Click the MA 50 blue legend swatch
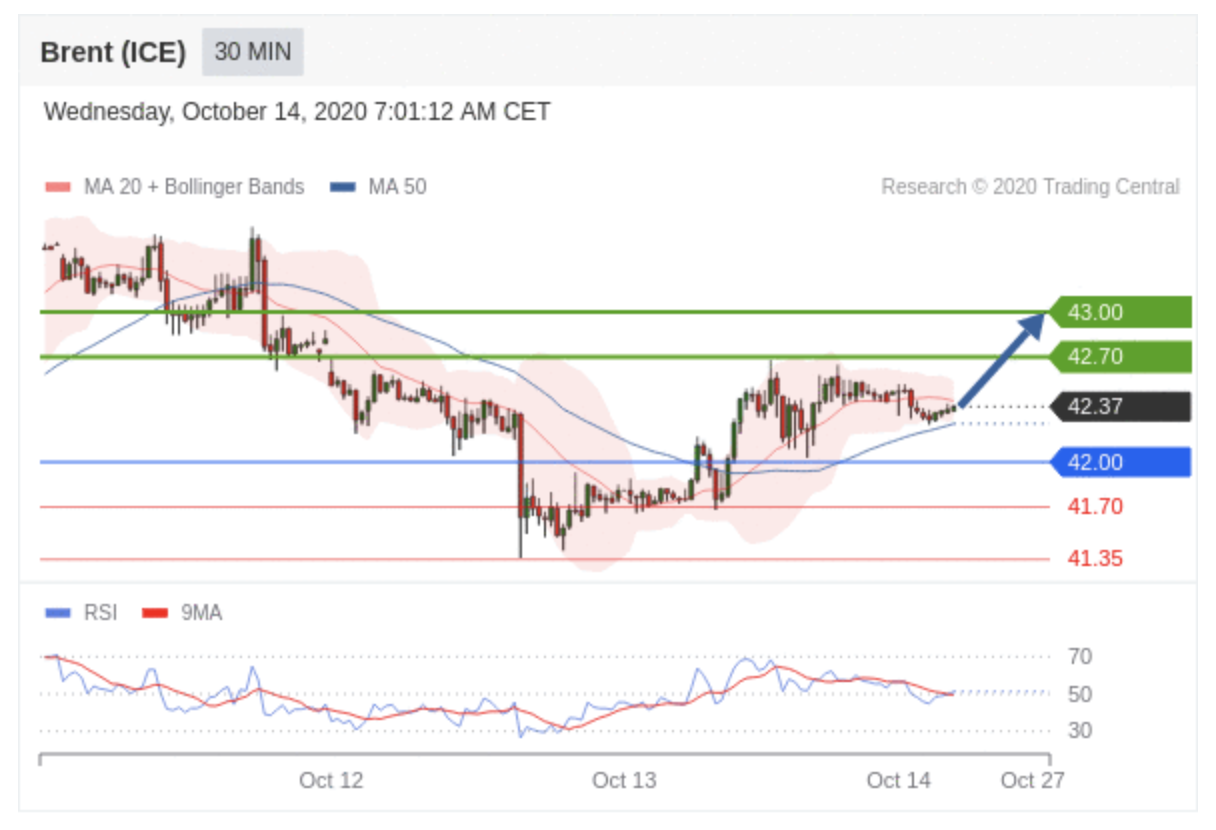Viewport: 1216px width, 830px height. coord(343,187)
